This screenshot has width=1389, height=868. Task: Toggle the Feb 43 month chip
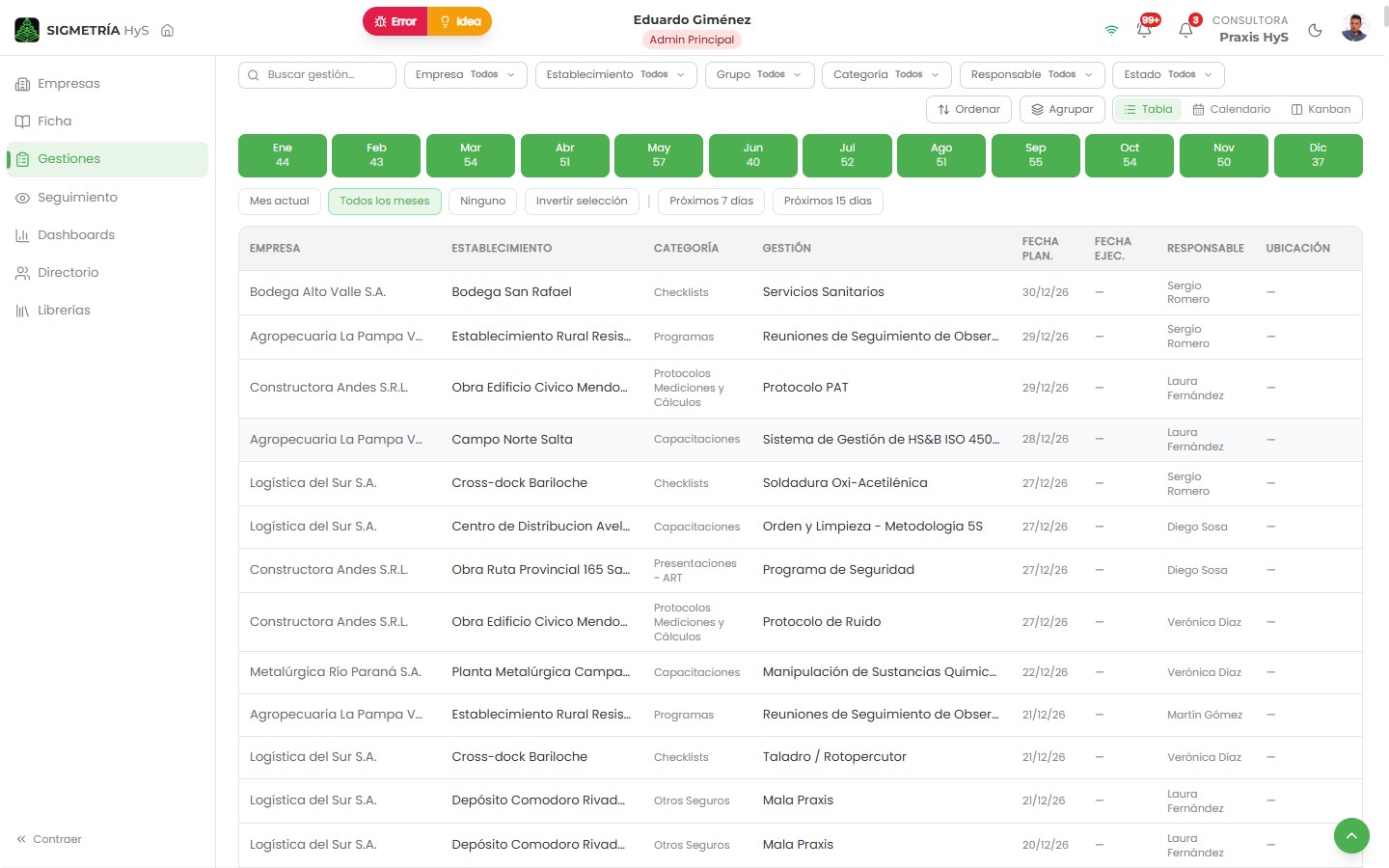pyautogui.click(x=376, y=155)
